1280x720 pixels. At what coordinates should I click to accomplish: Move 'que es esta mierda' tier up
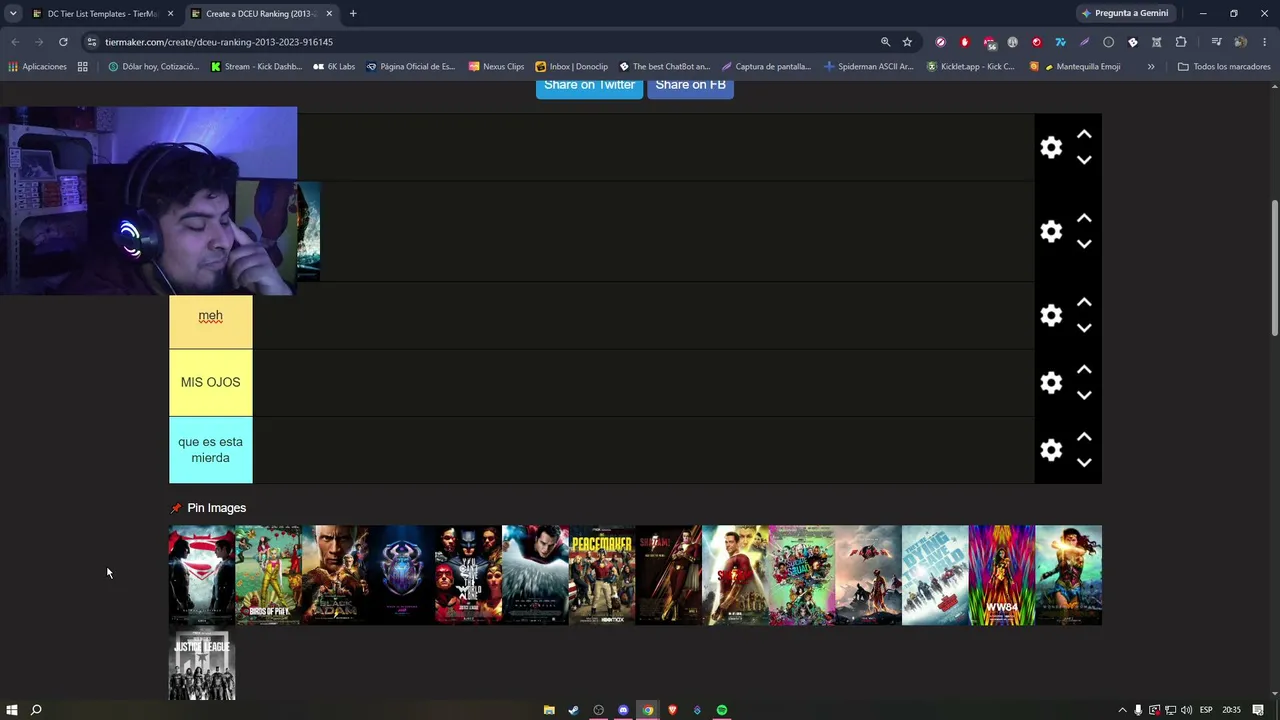pyautogui.click(x=1084, y=437)
